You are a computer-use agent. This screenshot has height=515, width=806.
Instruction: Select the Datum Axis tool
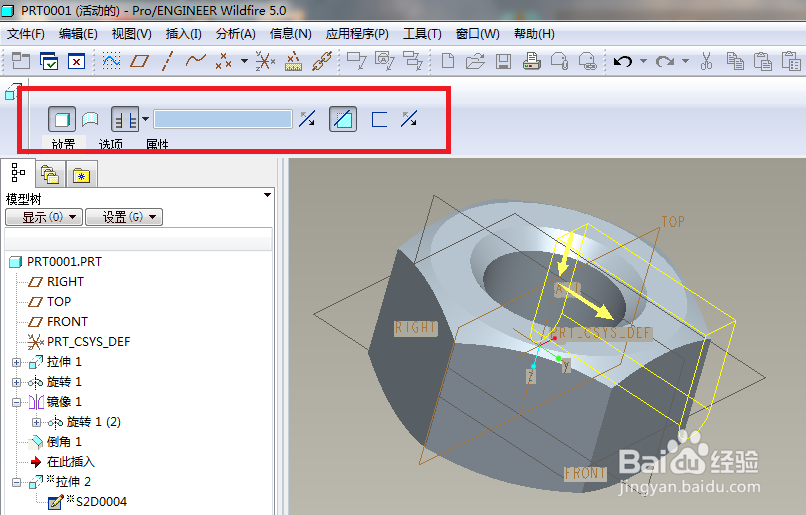[x=167, y=61]
